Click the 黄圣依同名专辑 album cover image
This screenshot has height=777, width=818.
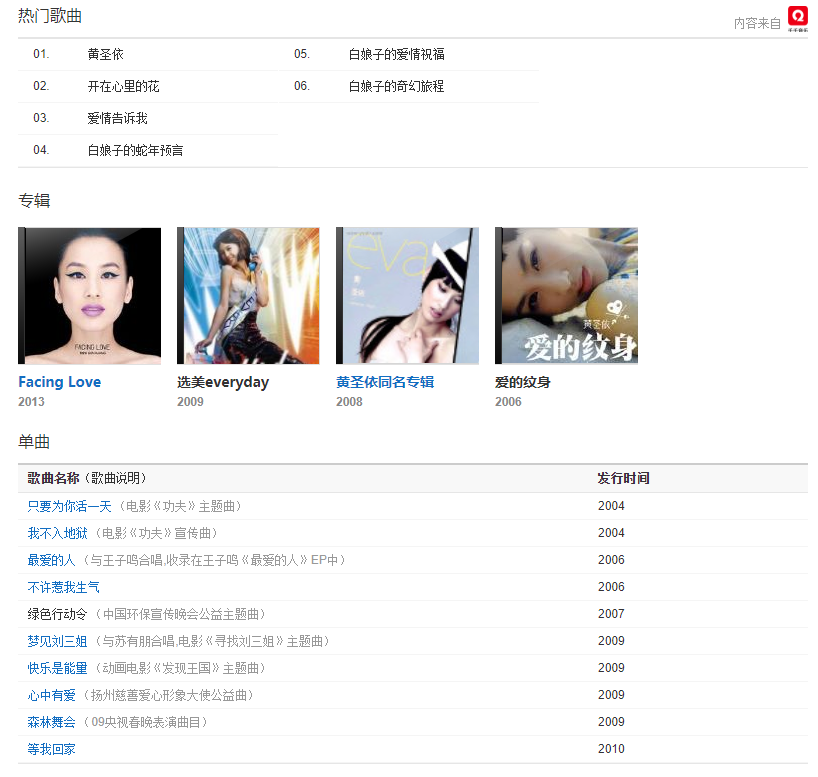[407, 295]
